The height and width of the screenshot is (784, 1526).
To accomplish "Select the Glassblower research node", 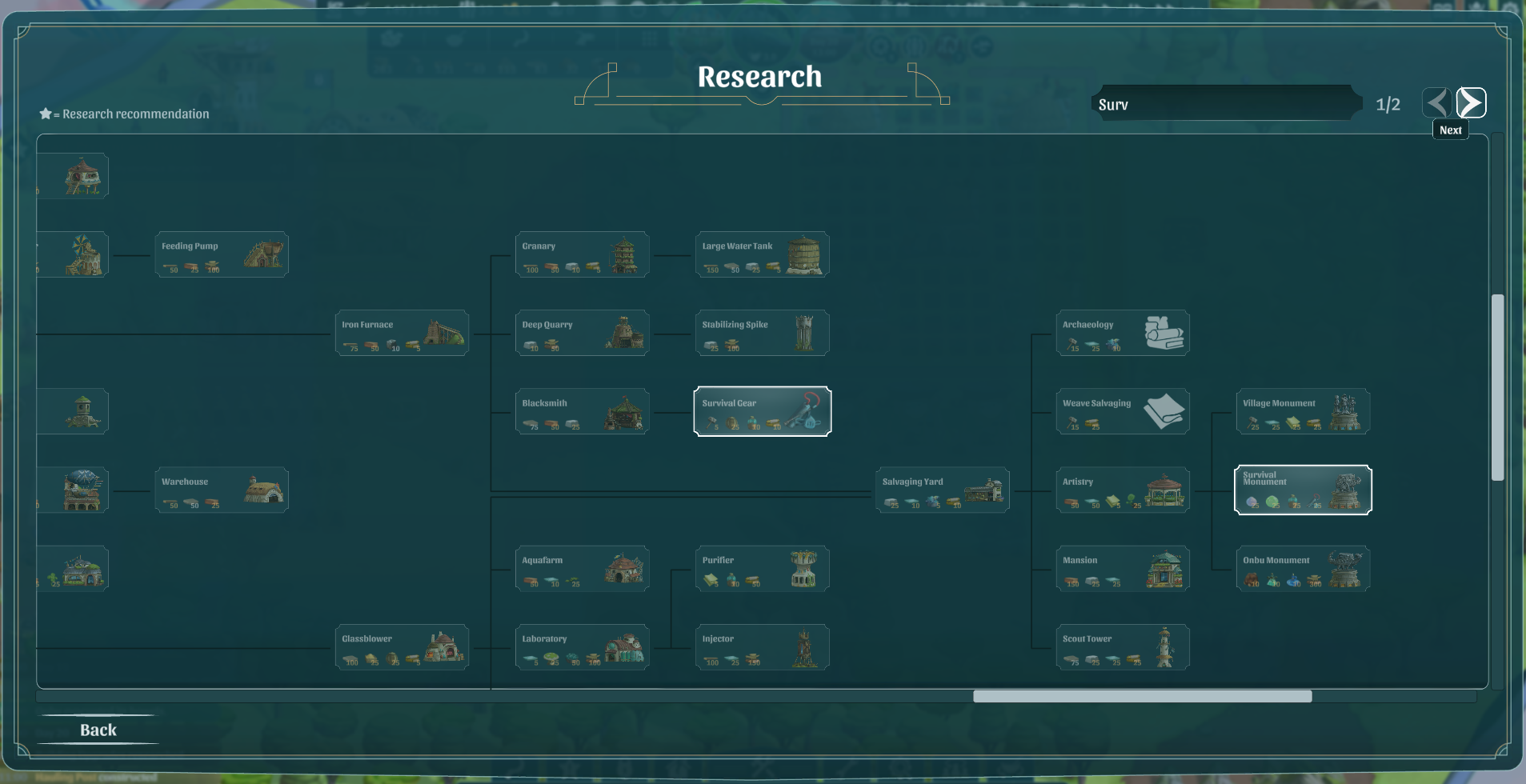I will pos(402,647).
